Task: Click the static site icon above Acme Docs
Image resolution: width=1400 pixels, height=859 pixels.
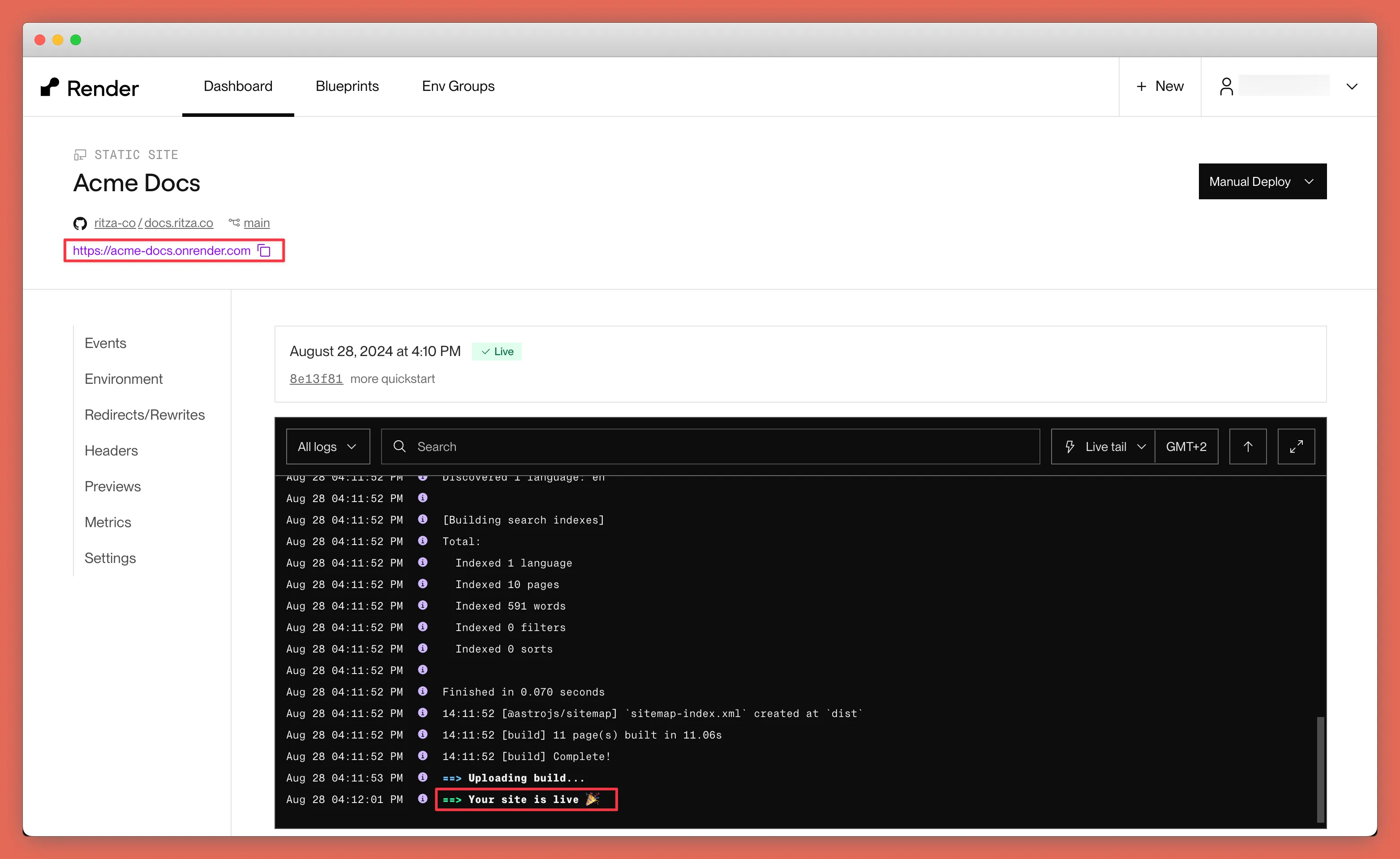Action: [80, 155]
